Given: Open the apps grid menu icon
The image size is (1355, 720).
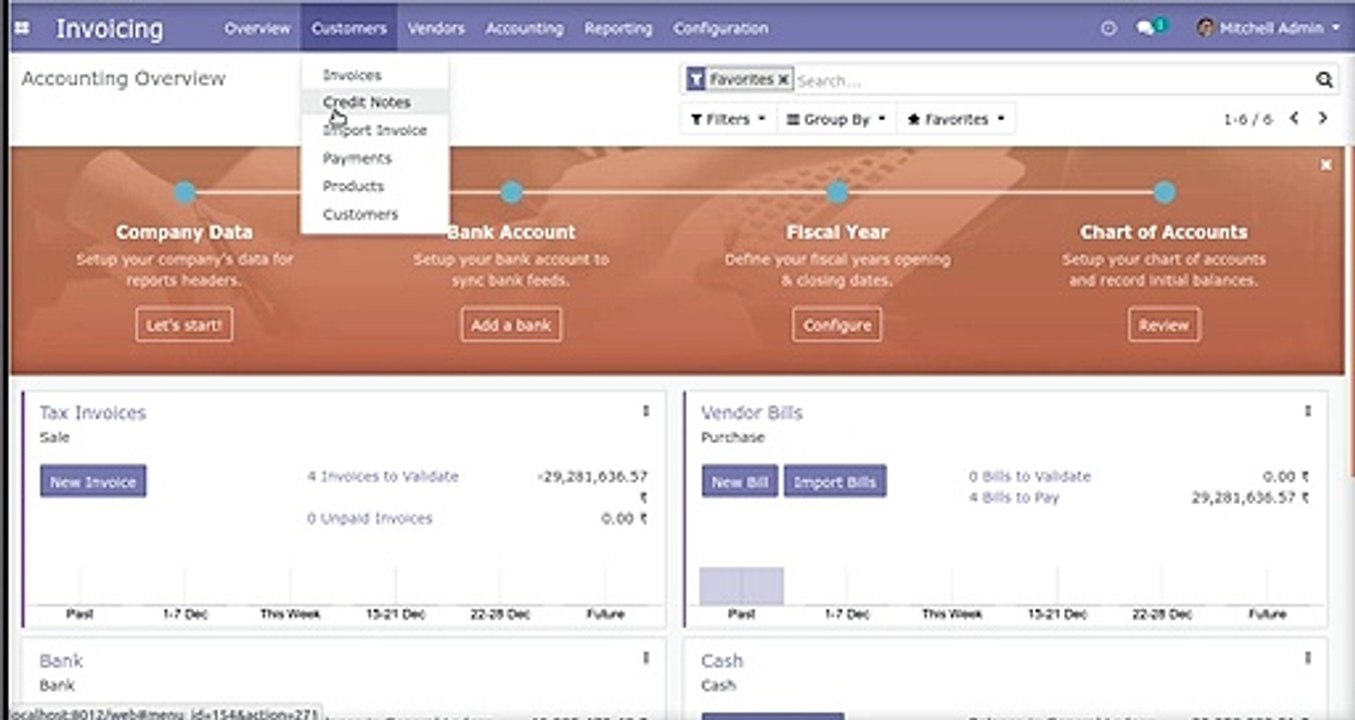Looking at the screenshot, I should (22, 28).
